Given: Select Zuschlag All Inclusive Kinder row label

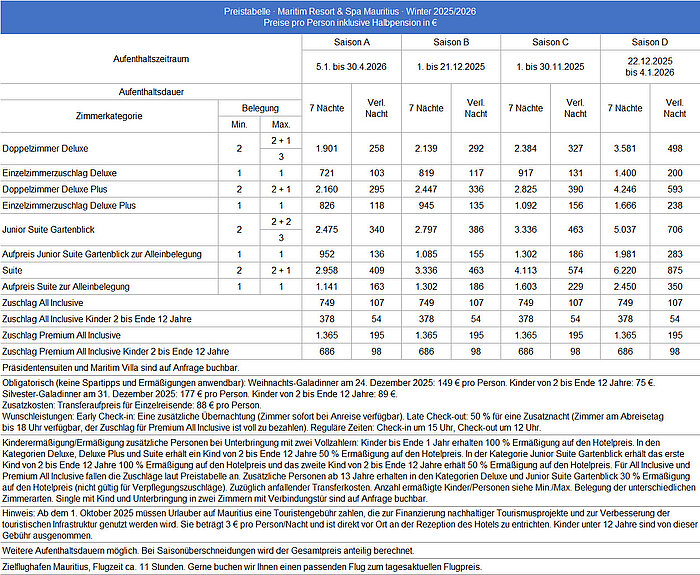Looking at the screenshot, I should 96,319.
